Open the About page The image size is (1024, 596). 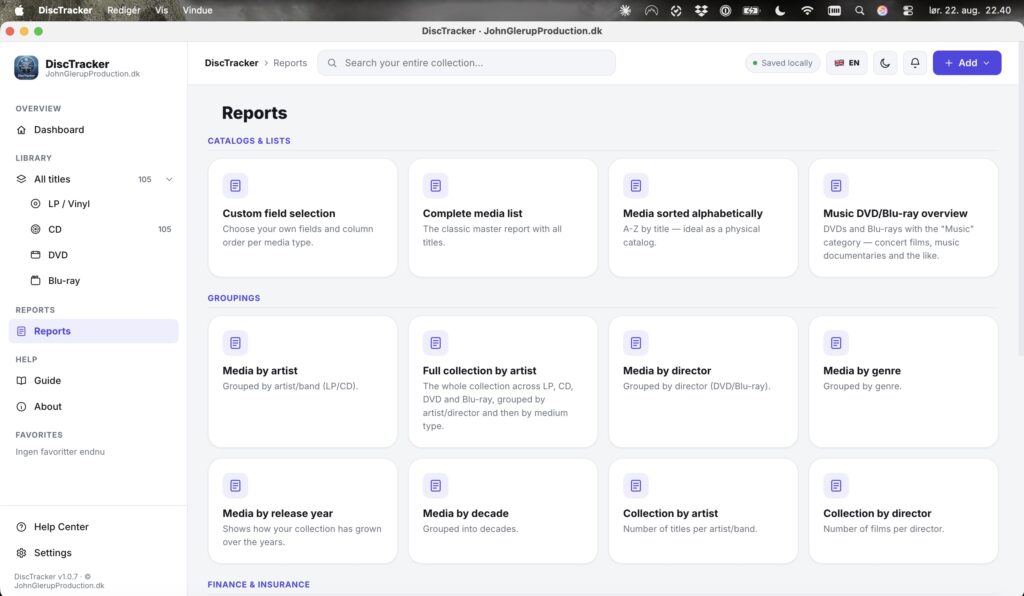(93, 406)
